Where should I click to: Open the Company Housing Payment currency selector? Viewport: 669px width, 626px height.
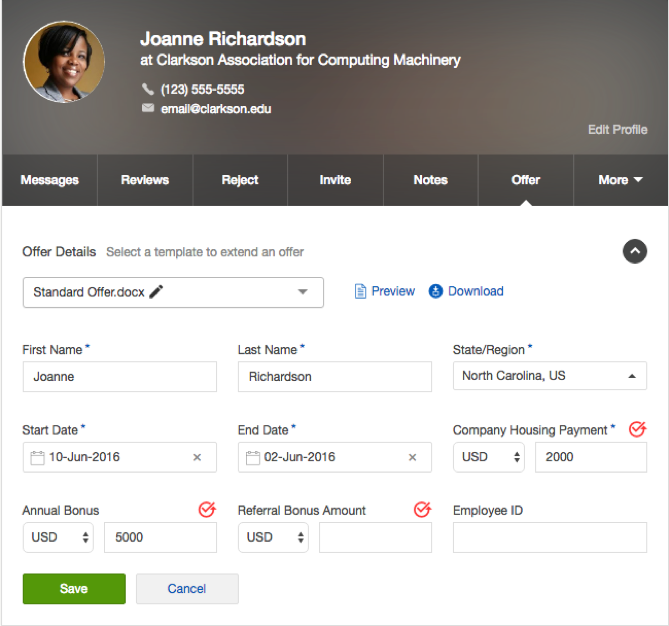pos(490,457)
